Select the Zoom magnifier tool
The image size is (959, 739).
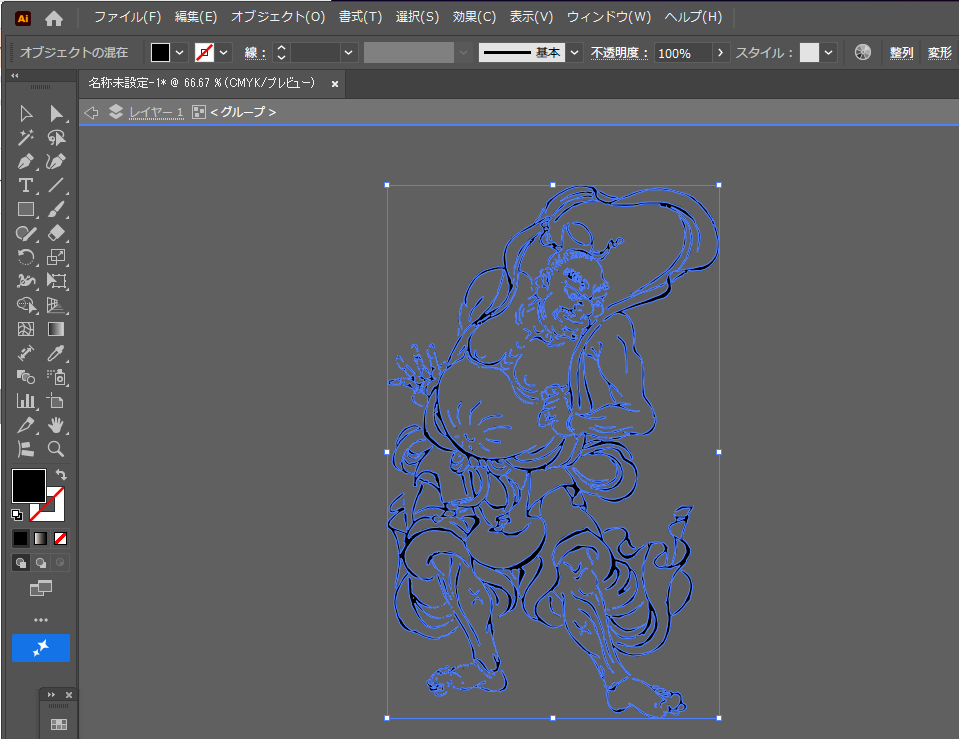coord(57,449)
